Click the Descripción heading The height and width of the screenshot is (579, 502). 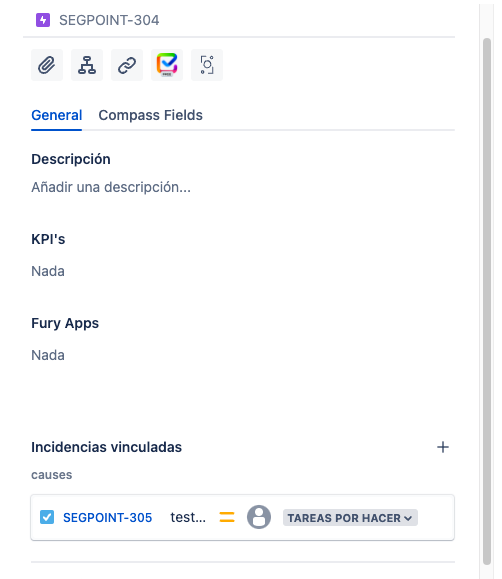click(x=71, y=159)
